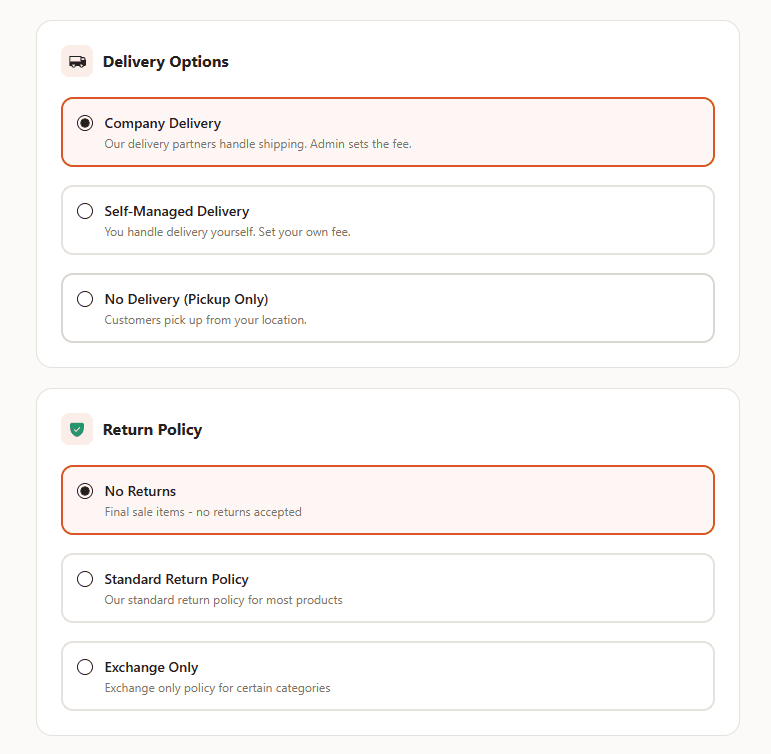Select the No Returns radio button
This screenshot has width=771, height=754.
coord(85,491)
